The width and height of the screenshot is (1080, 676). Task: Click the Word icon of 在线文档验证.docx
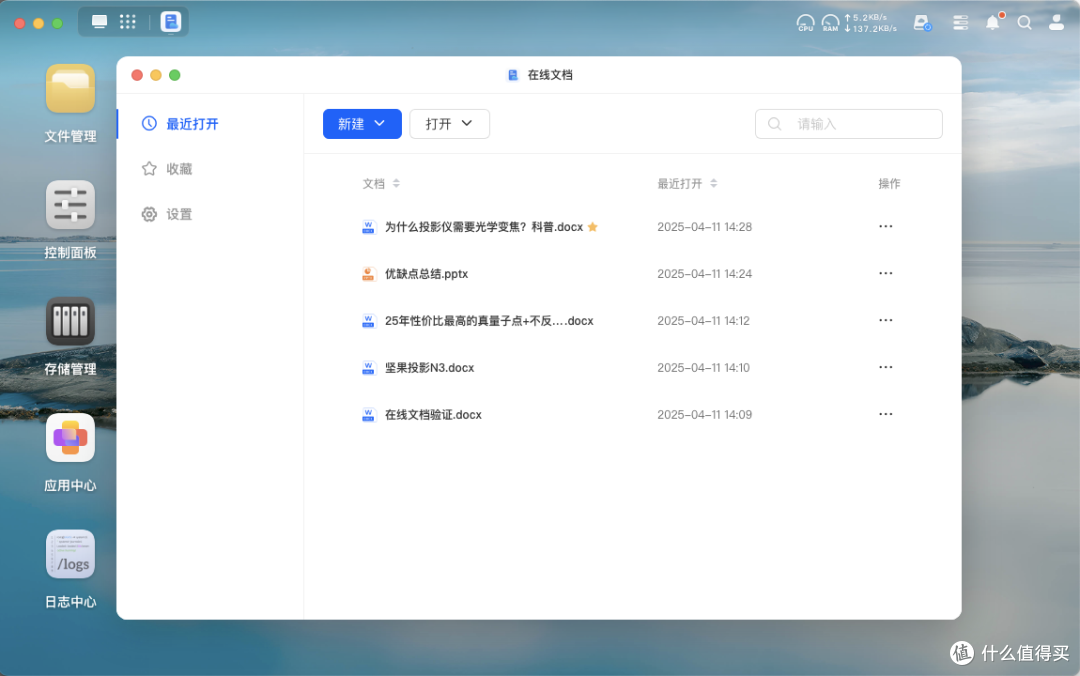(368, 415)
